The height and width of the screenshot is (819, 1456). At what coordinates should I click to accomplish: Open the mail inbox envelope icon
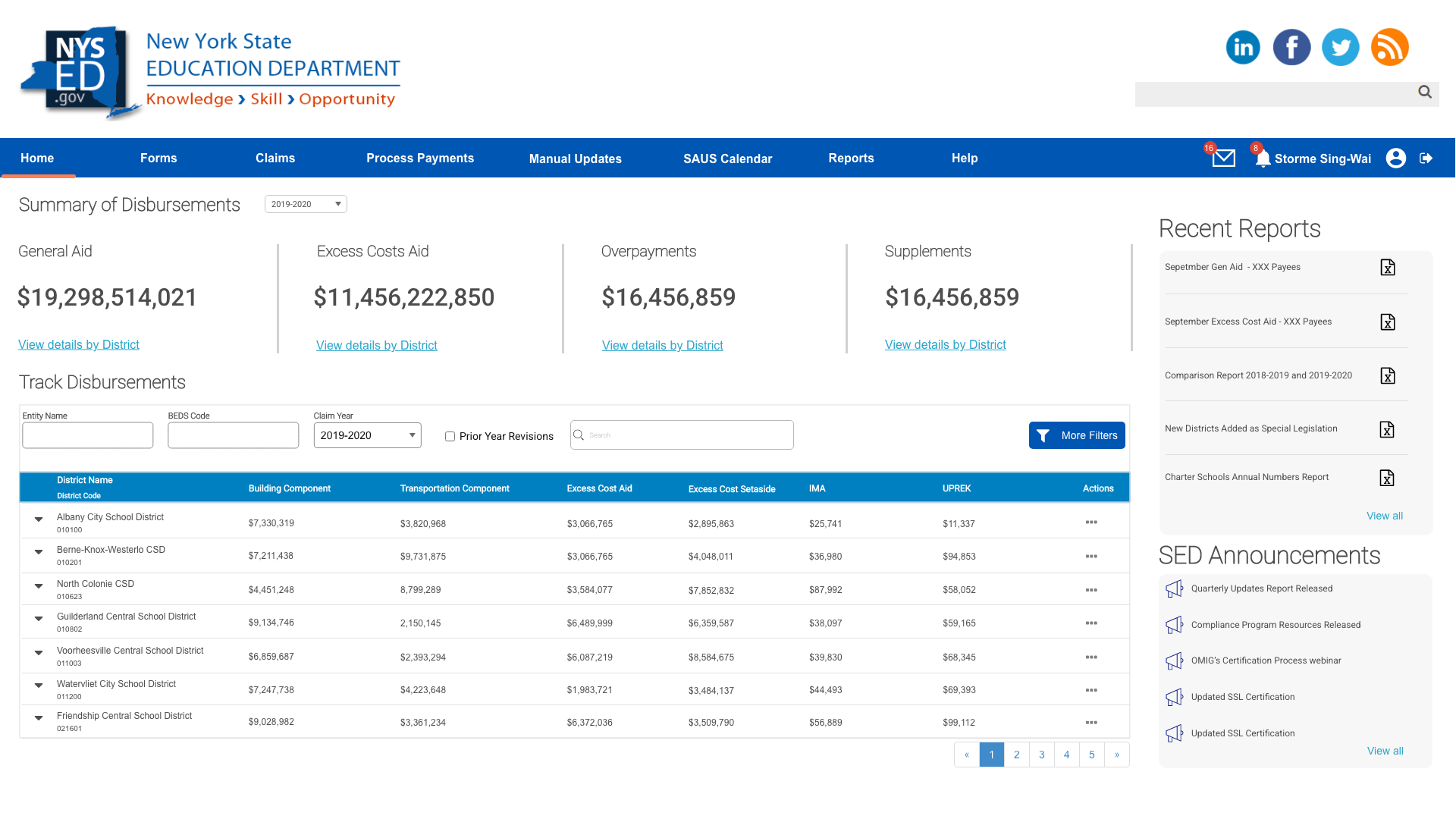[x=1223, y=158]
